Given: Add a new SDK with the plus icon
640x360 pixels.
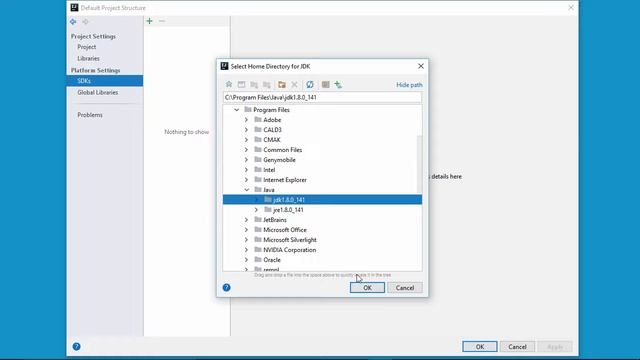Looking at the screenshot, I should coord(149,21).
